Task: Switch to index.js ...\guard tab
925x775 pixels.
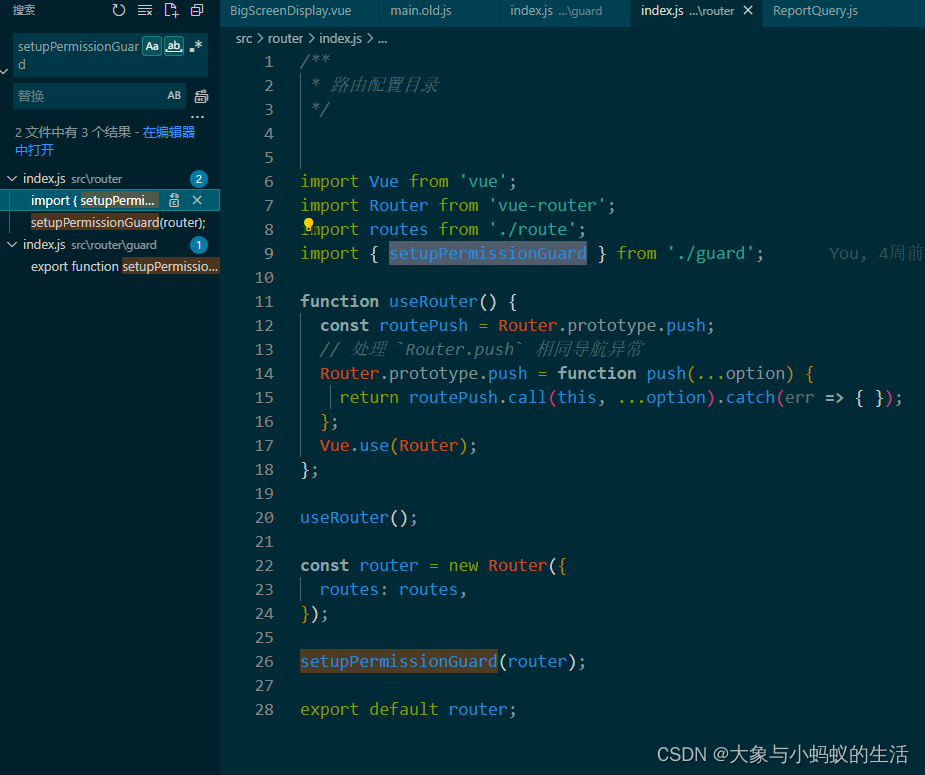Action: coord(556,11)
